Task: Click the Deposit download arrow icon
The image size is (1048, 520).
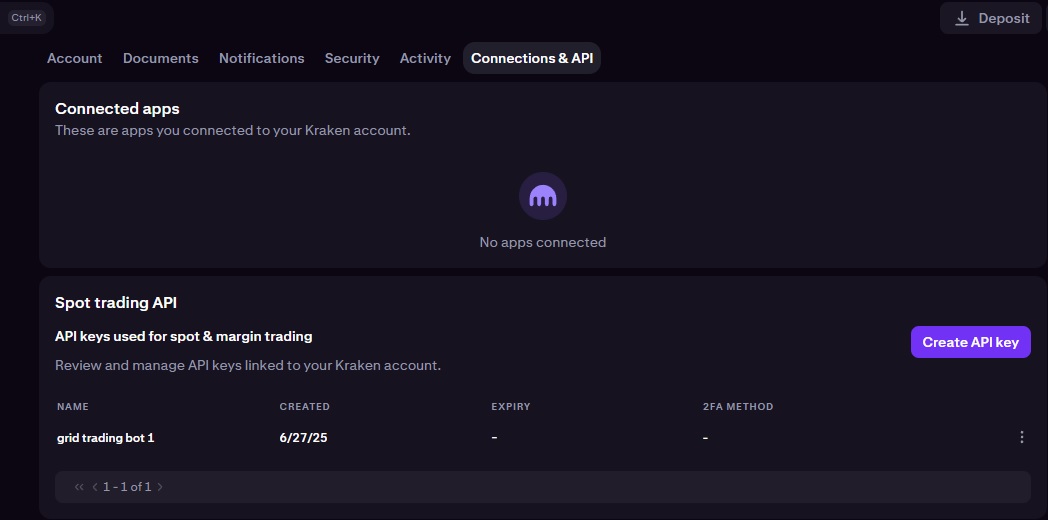Action: tap(962, 18)
